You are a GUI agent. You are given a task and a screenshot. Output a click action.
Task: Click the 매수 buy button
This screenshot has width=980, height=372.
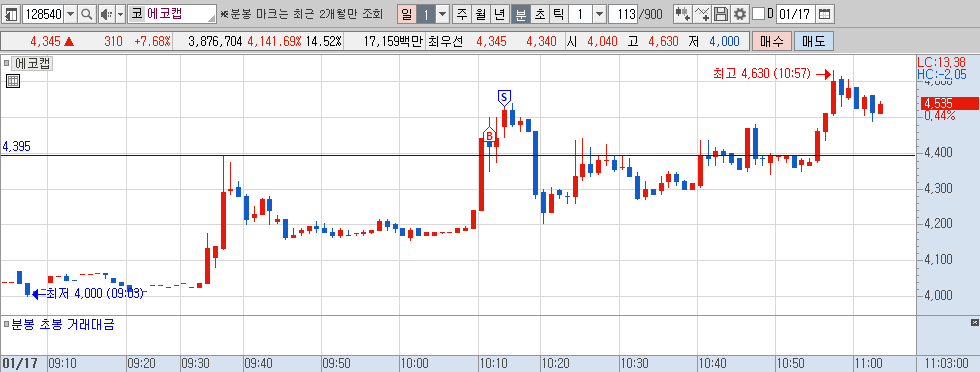[x=771, y=42]
